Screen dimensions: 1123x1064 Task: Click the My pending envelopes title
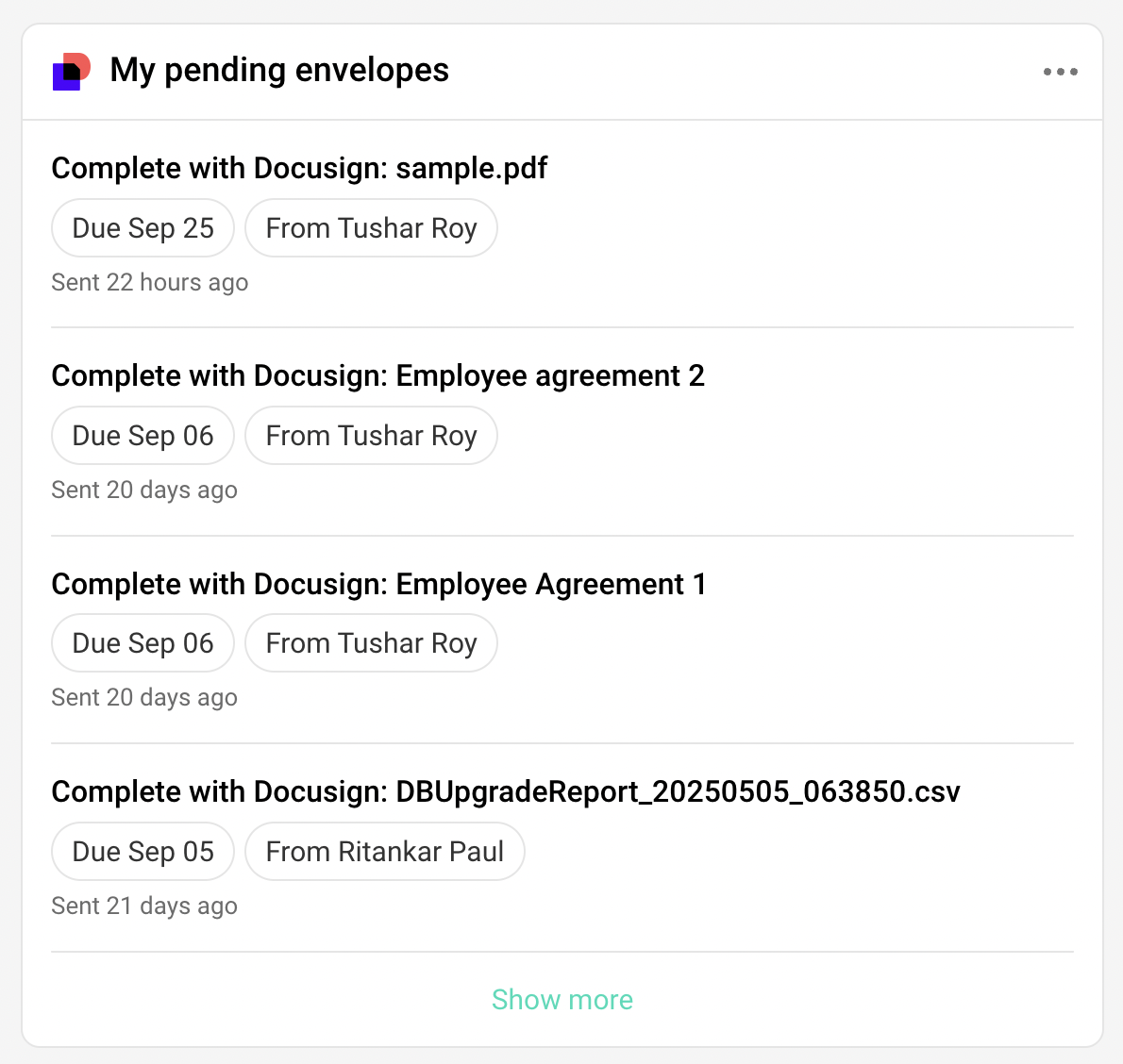(279, 71)
